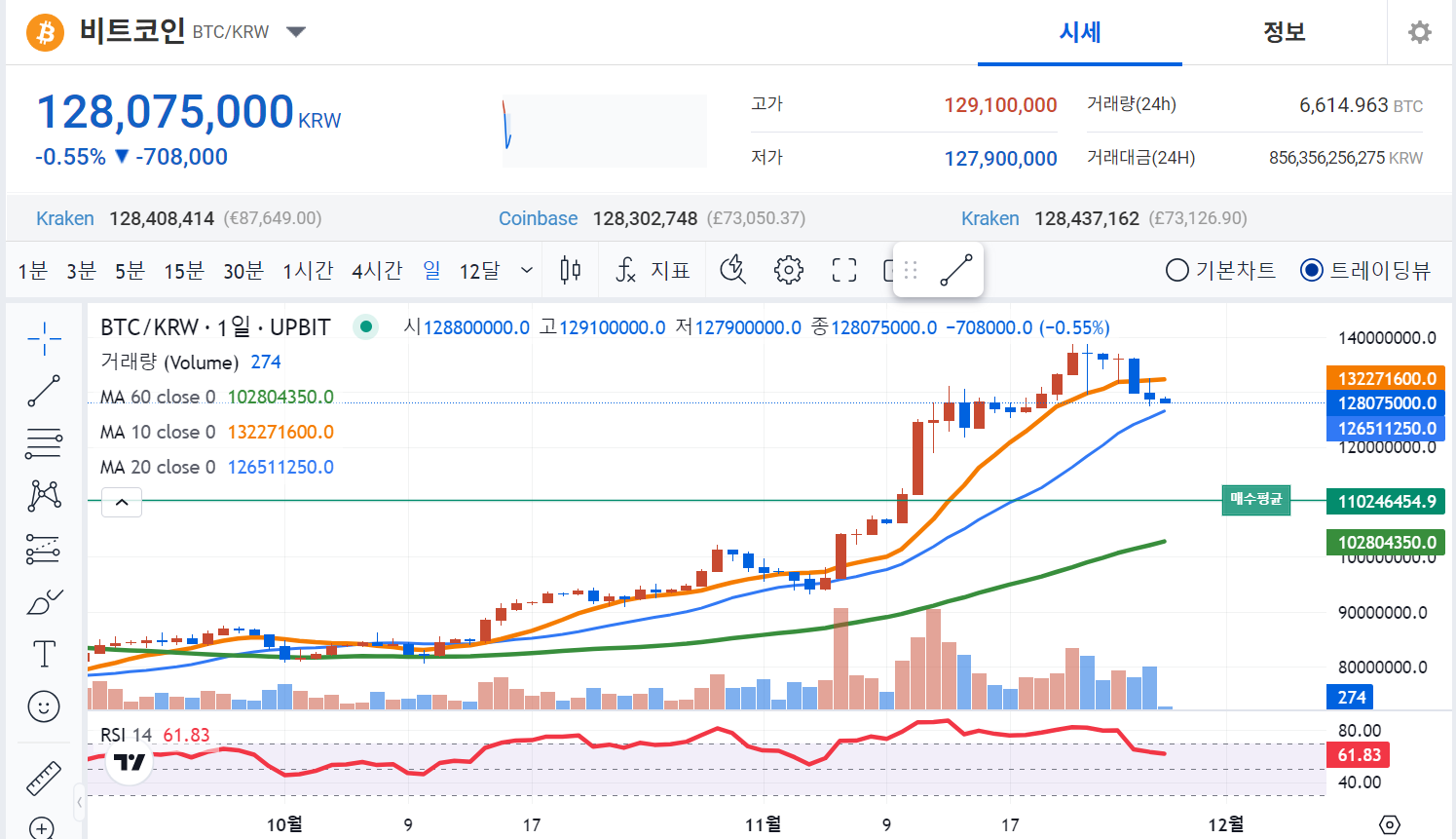Click the 128075000.0 current price tag
Viewport: 1456px width, 839px height.
(1387, 402)
